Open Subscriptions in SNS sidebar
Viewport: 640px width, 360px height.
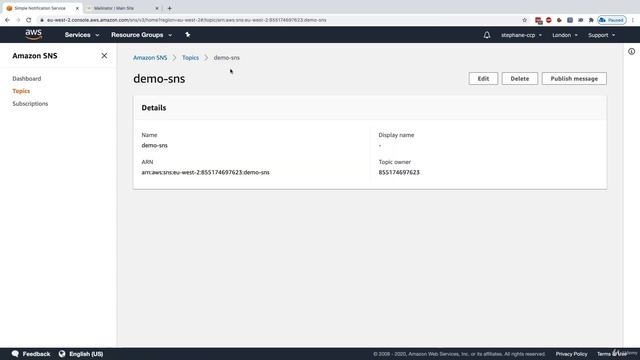(30, 104)
